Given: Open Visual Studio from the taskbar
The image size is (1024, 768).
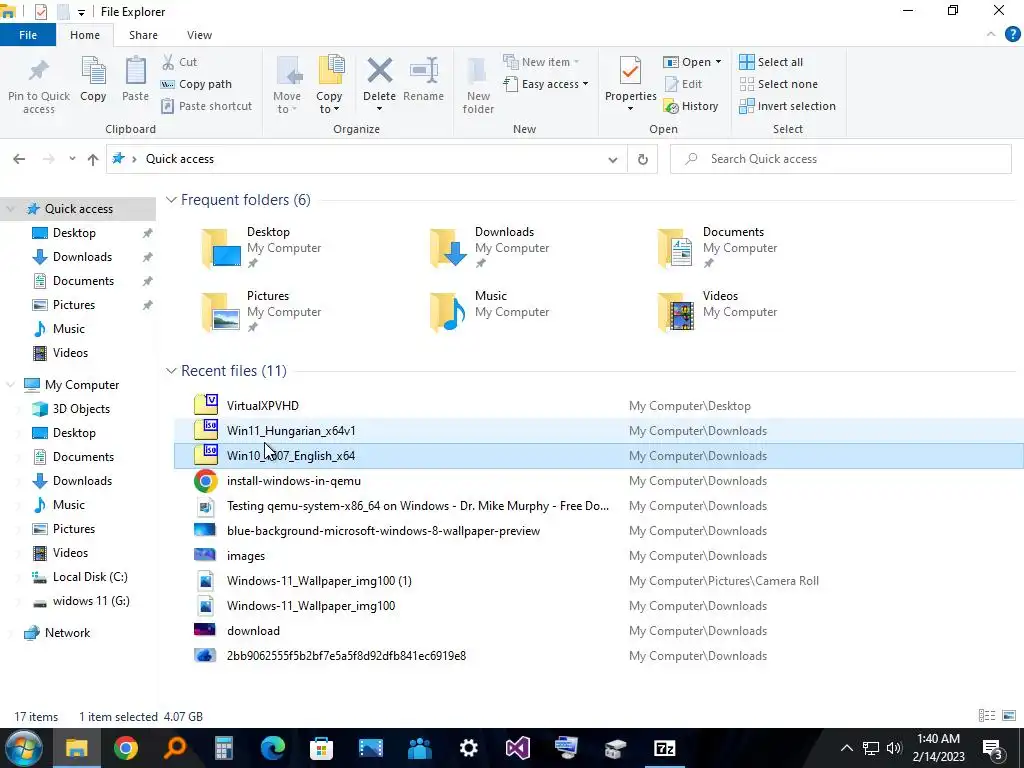Looking at the screenshot, I should click(x=517, y=748).
